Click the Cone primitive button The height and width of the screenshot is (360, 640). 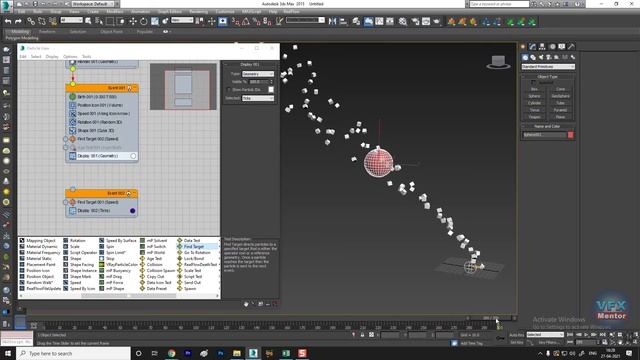click(560, 89)
